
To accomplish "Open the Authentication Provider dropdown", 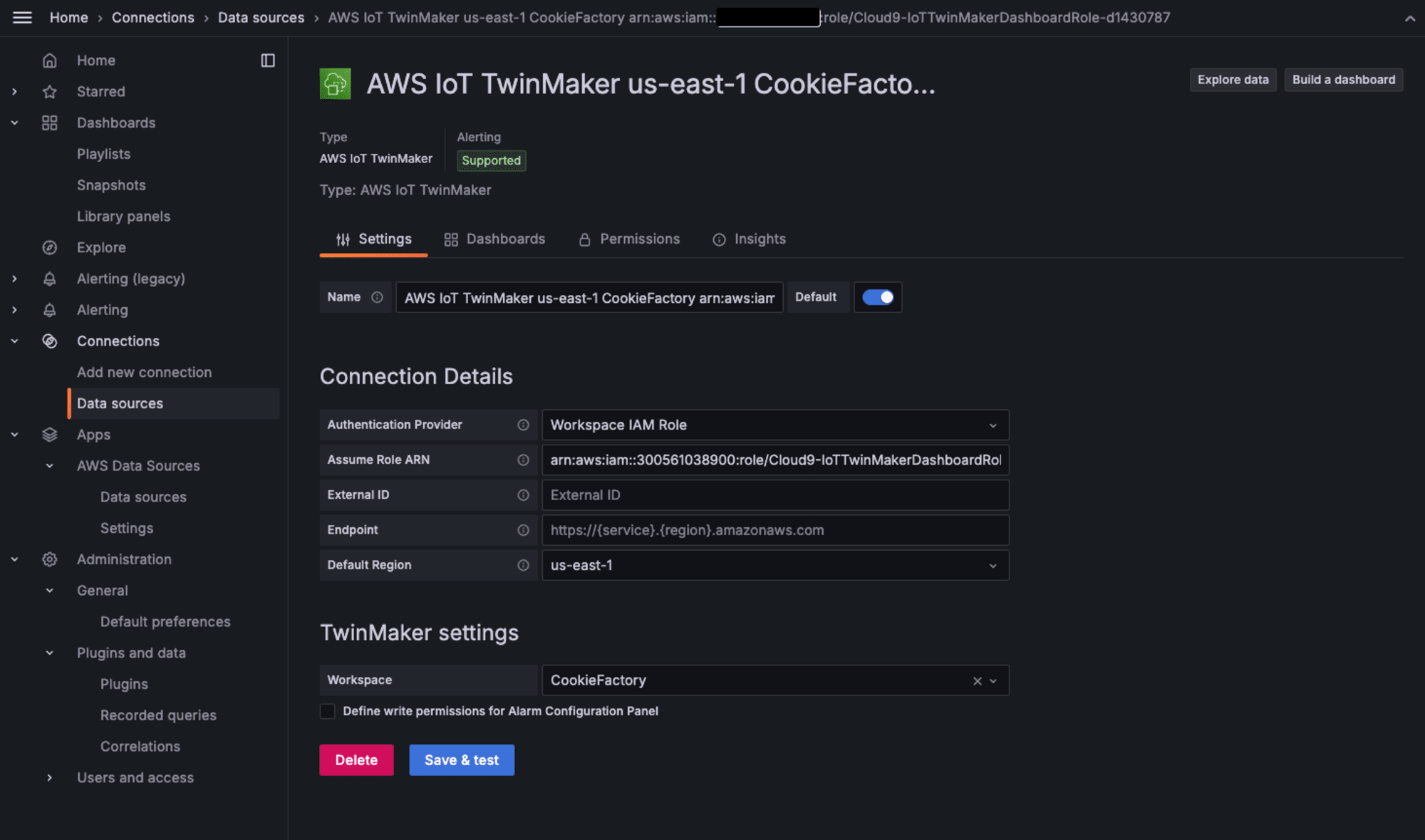I will [775, 425].
